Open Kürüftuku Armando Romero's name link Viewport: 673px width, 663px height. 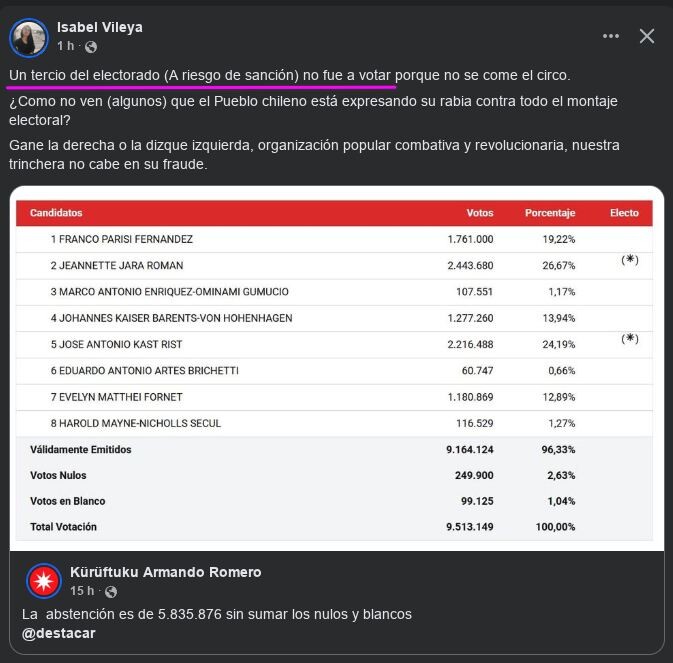(165, 572)
